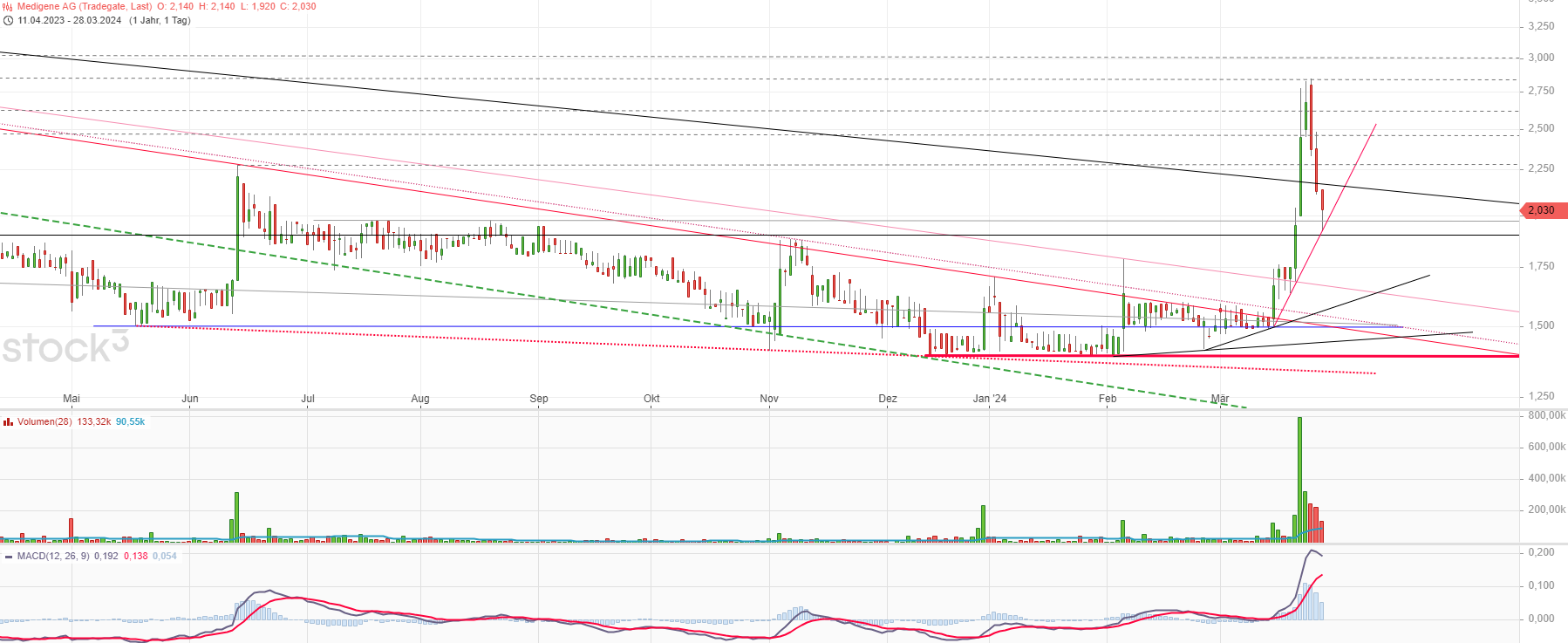This screenshot has height=643, width=1568.
Task: Click the 3,000 price axis label
Action: [x=1541, y=58]
